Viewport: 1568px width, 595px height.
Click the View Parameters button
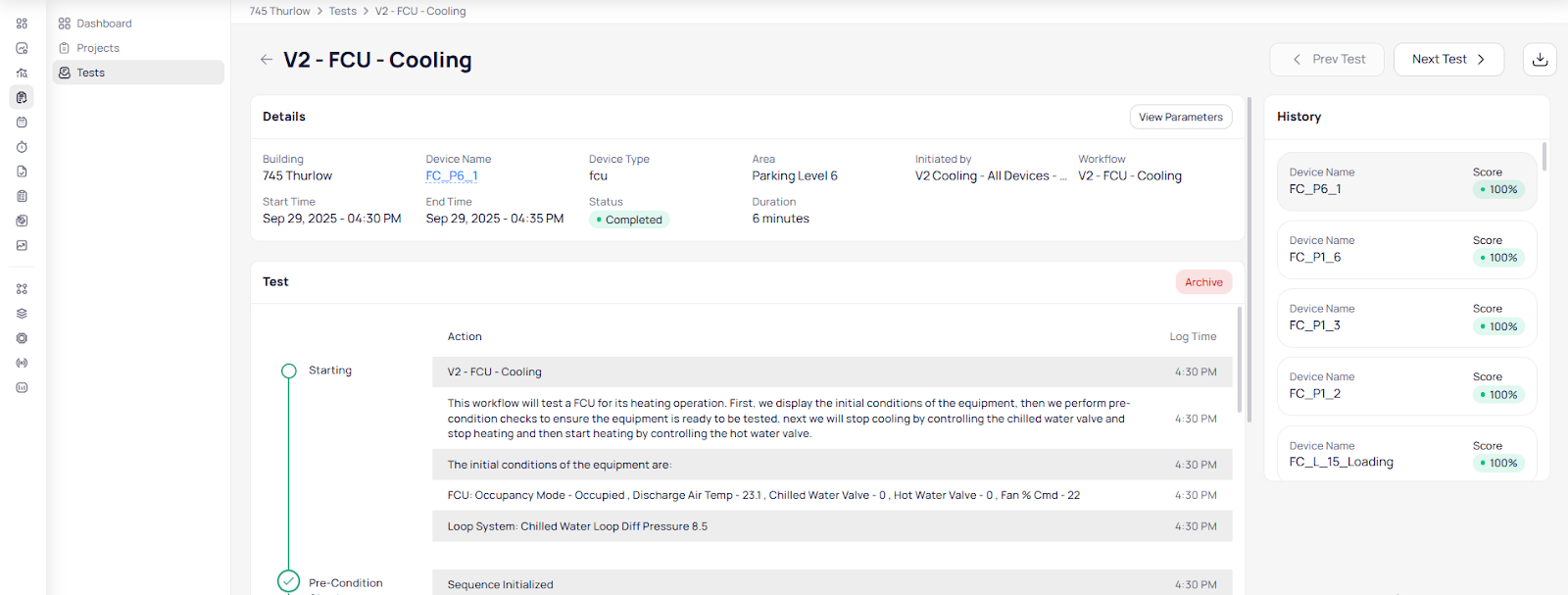(x=1180, y=117)
